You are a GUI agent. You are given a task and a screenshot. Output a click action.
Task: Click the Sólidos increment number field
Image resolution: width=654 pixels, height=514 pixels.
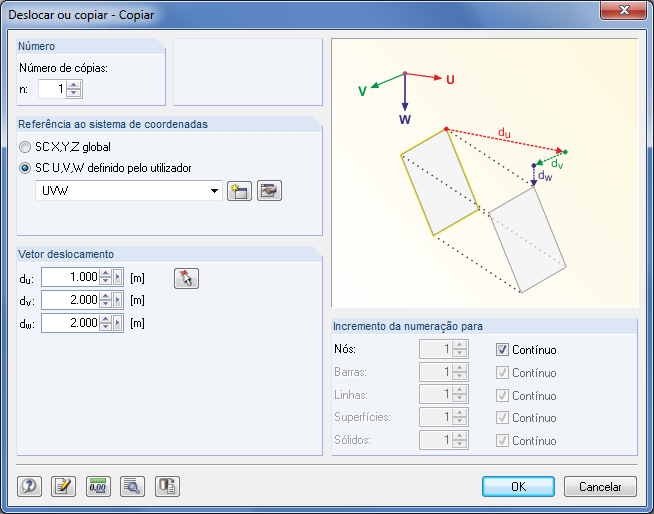pos(436,440)
